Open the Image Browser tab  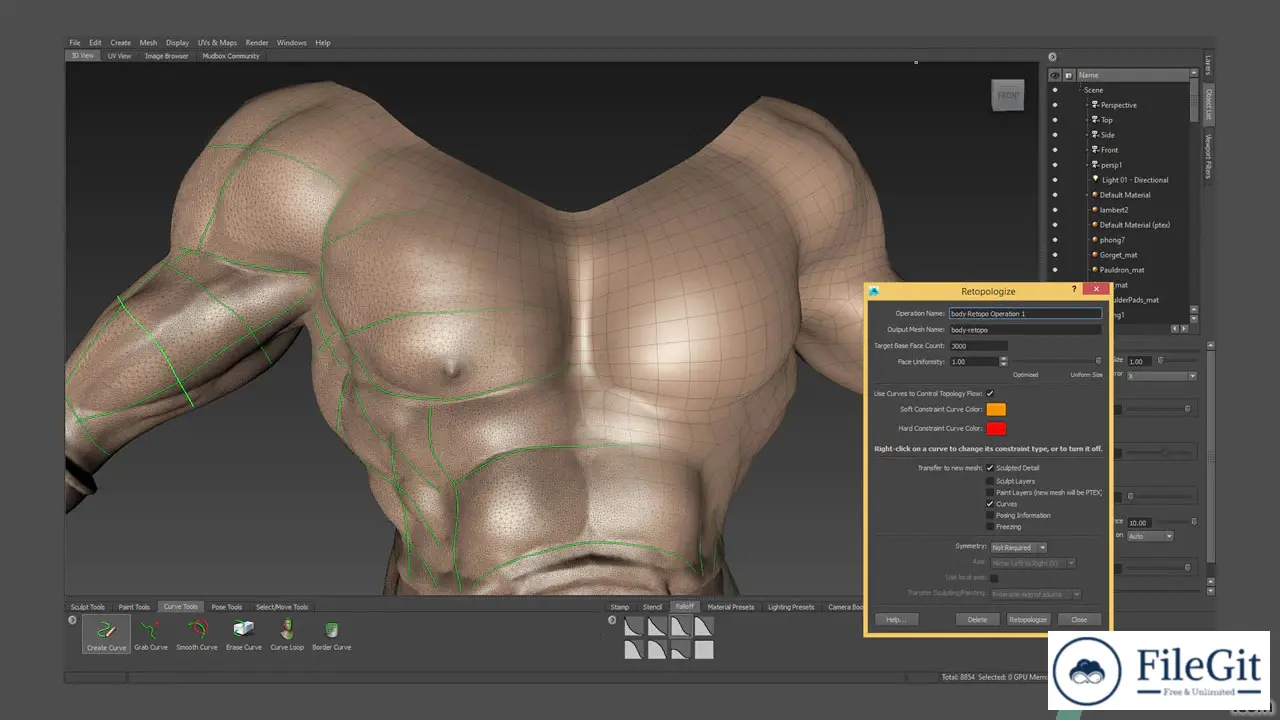click(x=166, y=56)
